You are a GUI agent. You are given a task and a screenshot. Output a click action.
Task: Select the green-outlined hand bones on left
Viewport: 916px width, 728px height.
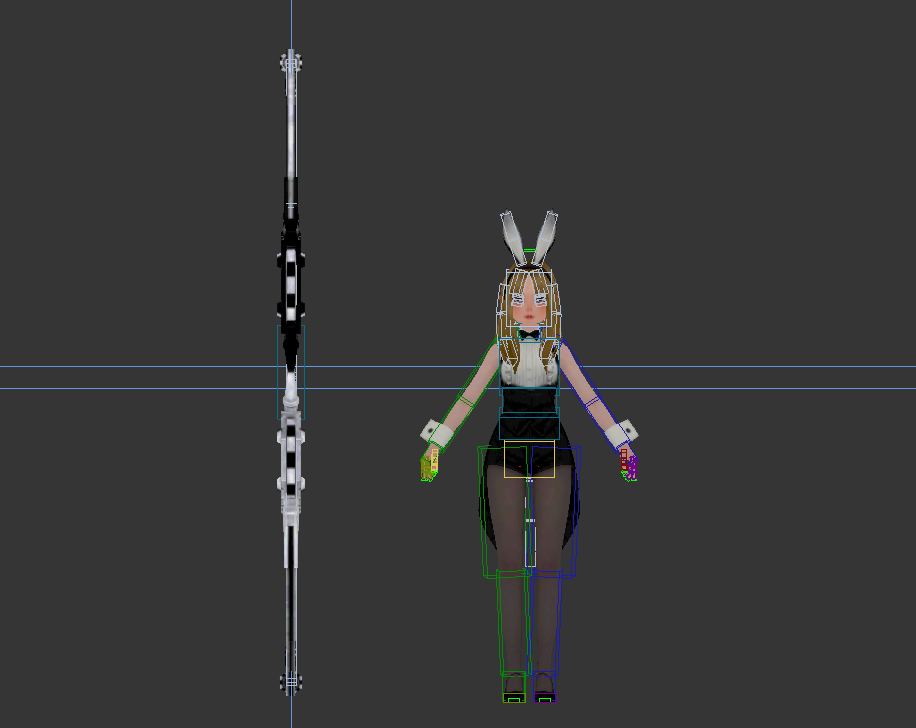tap(430, 466)
